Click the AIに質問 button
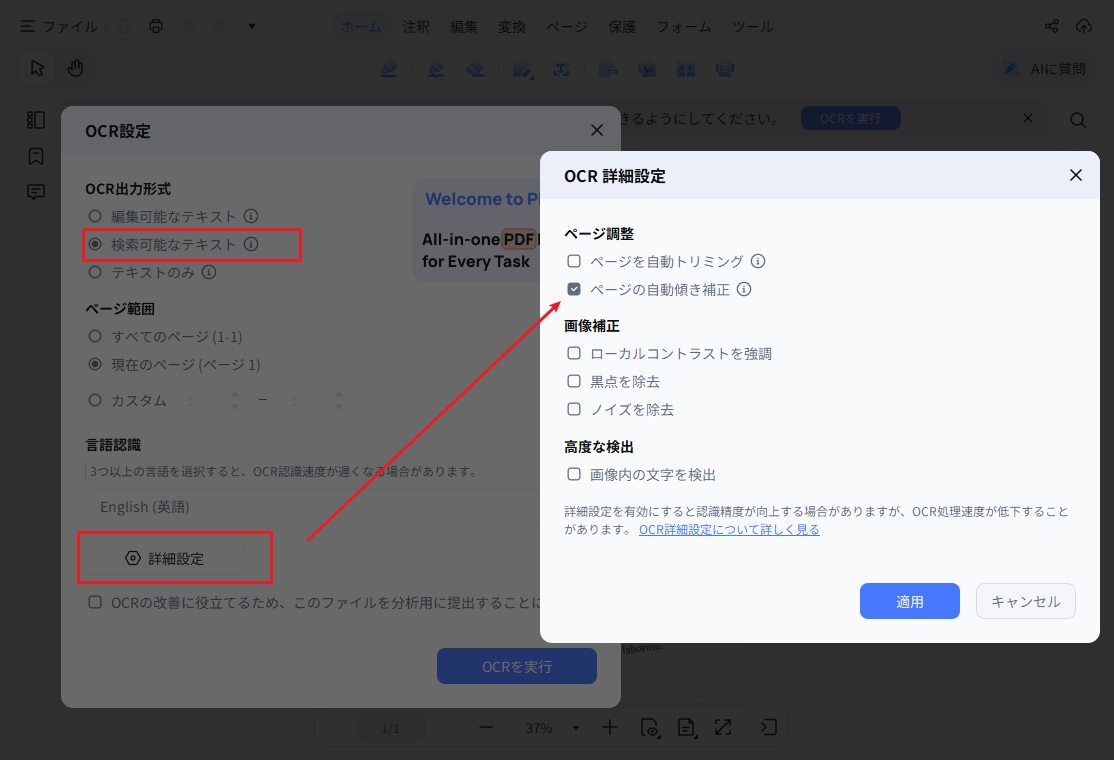 click(1044, 68)
